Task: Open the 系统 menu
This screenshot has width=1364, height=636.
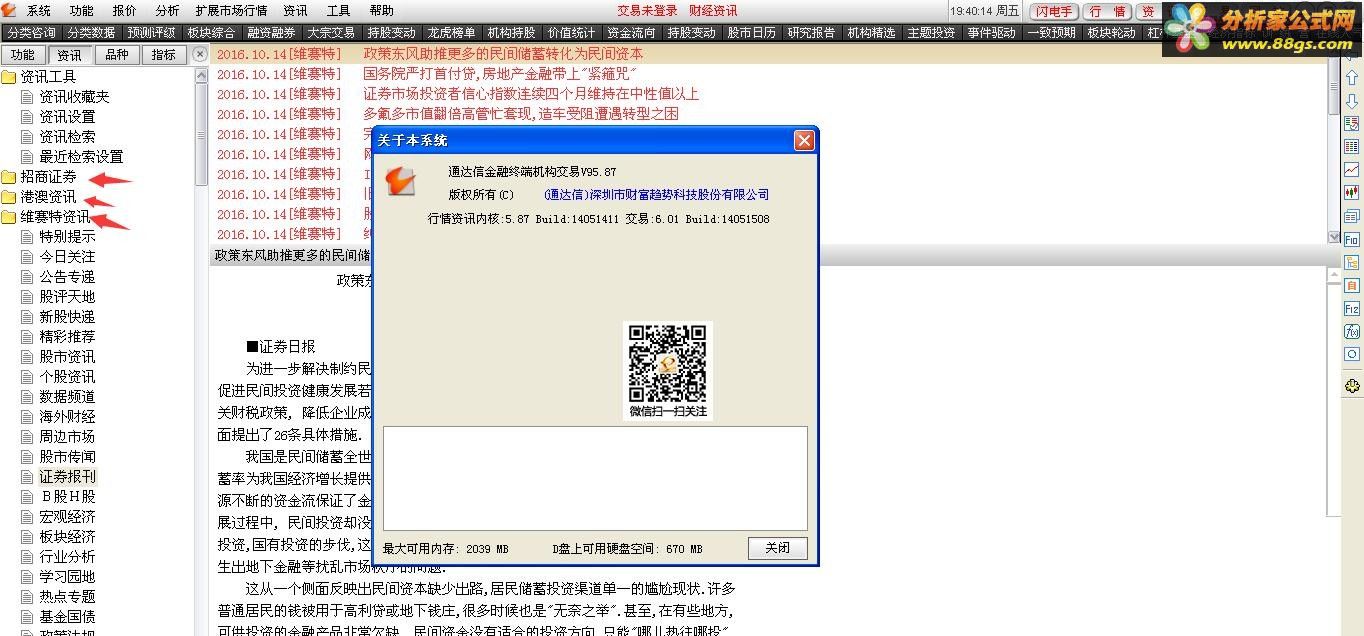Action: coord(39,11)
